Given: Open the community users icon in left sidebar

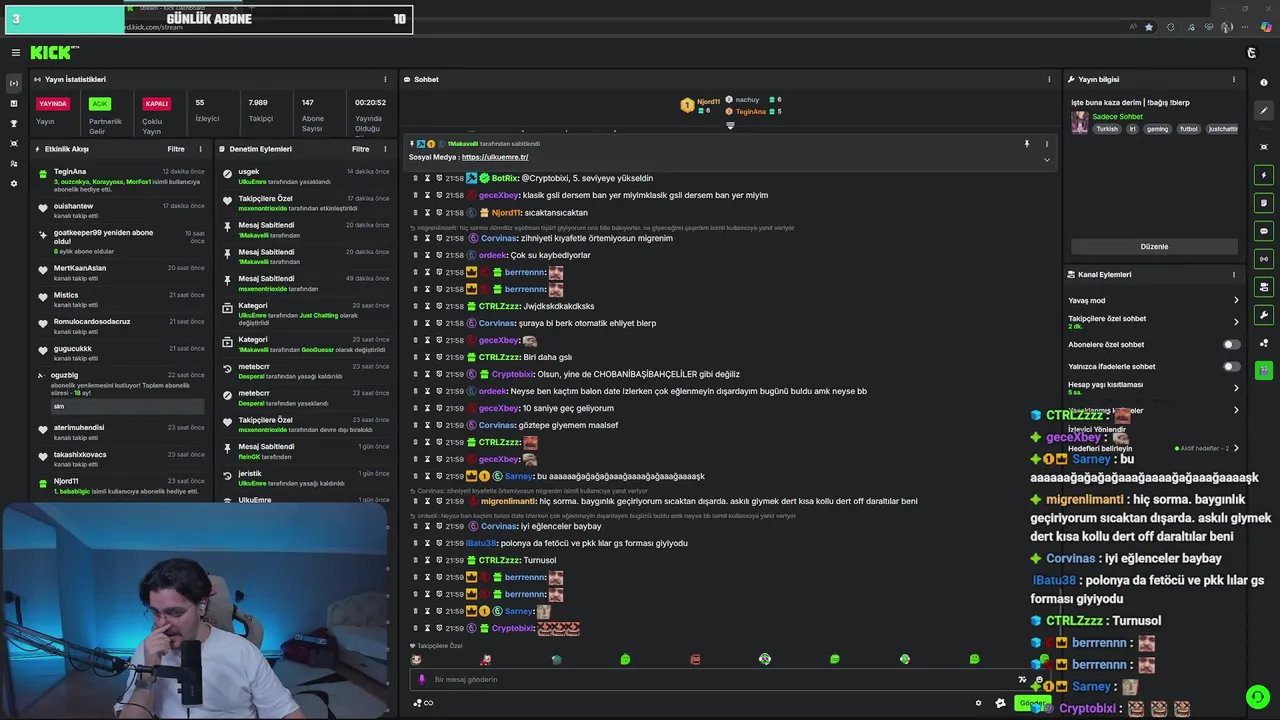Looking at the screenshot, I should pyautogui.click(x=14, y=163).
